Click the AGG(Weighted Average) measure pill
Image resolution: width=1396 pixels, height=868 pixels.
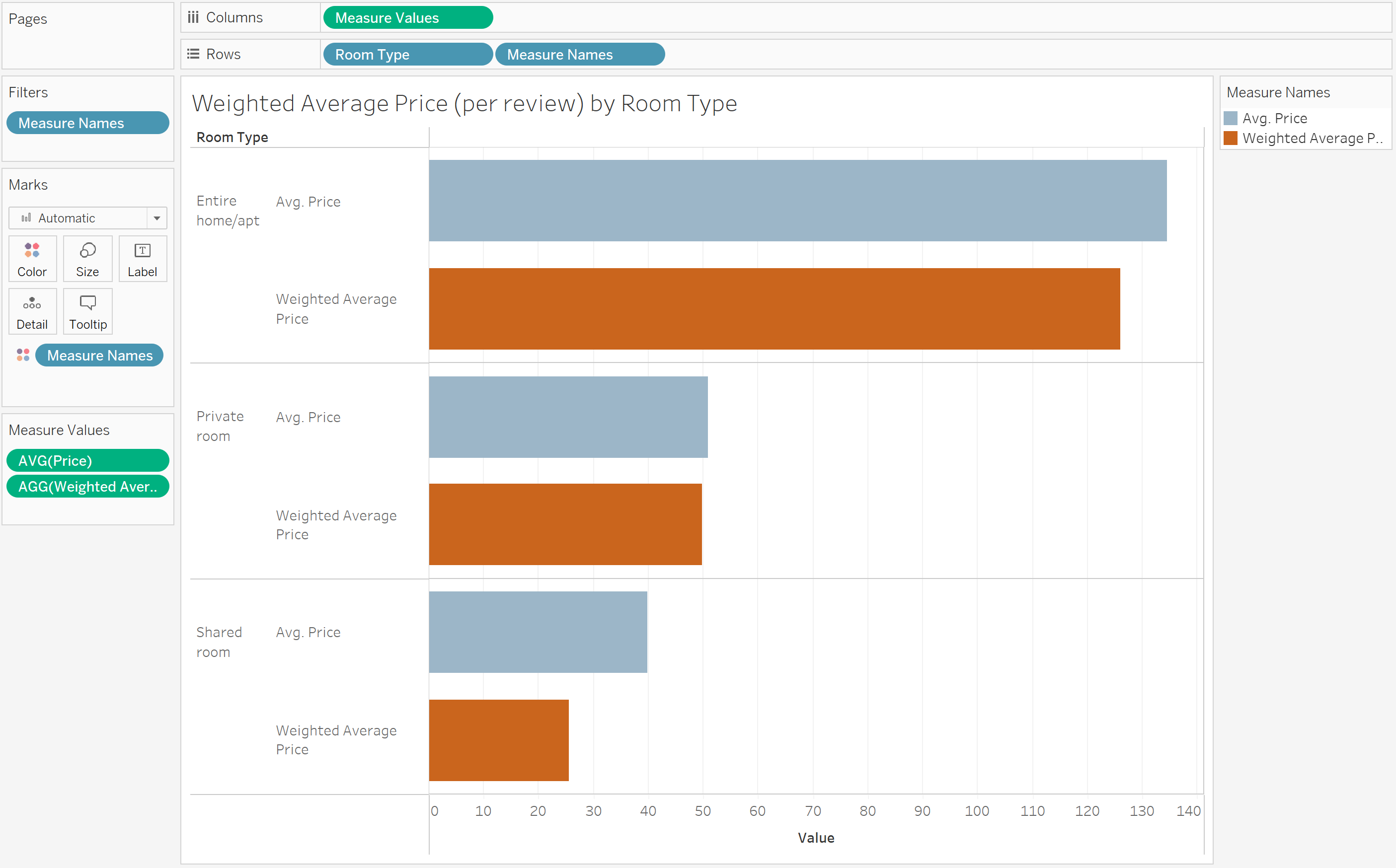87,486
